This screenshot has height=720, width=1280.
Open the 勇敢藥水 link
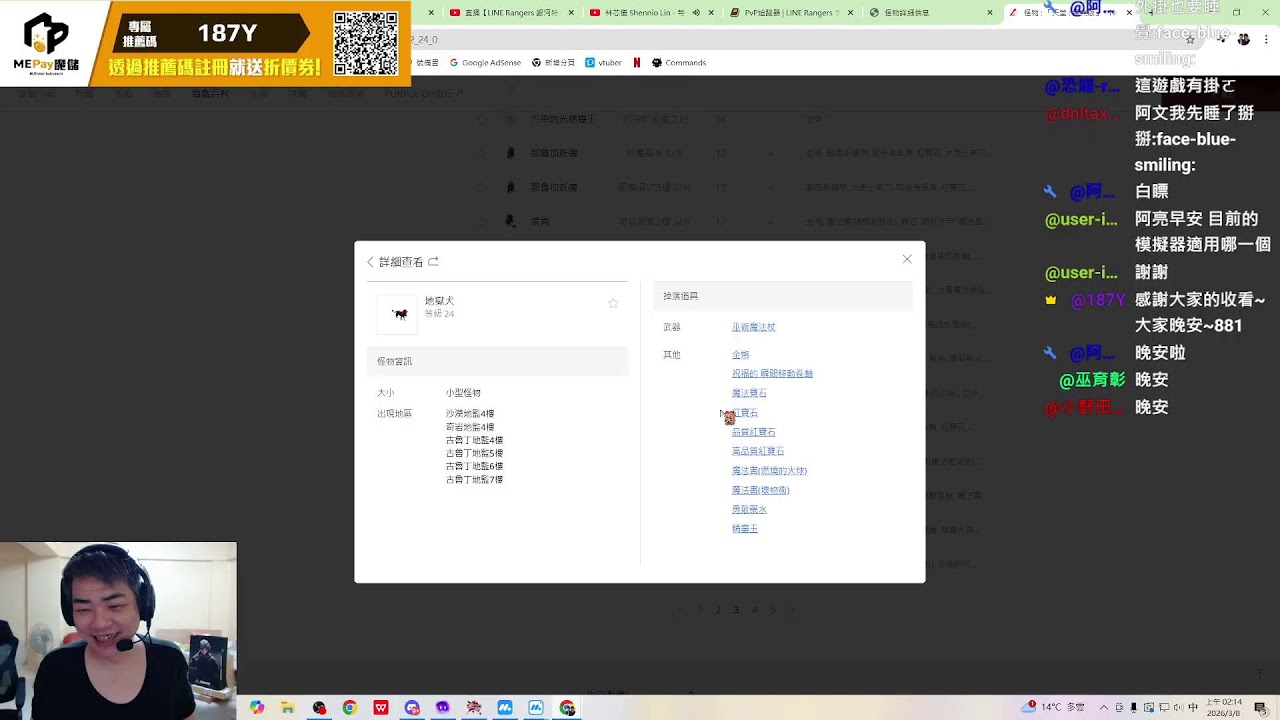(749, 510)
